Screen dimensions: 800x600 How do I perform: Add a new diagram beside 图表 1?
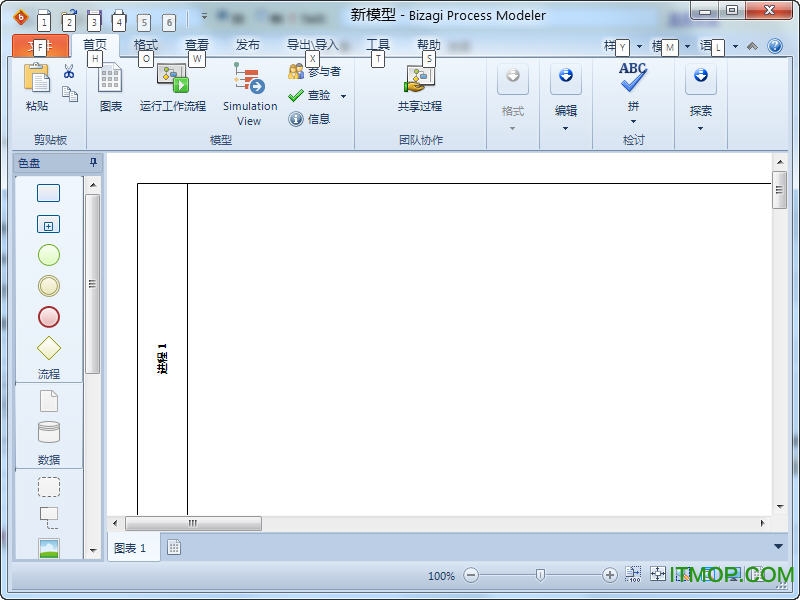coord(174,547)
